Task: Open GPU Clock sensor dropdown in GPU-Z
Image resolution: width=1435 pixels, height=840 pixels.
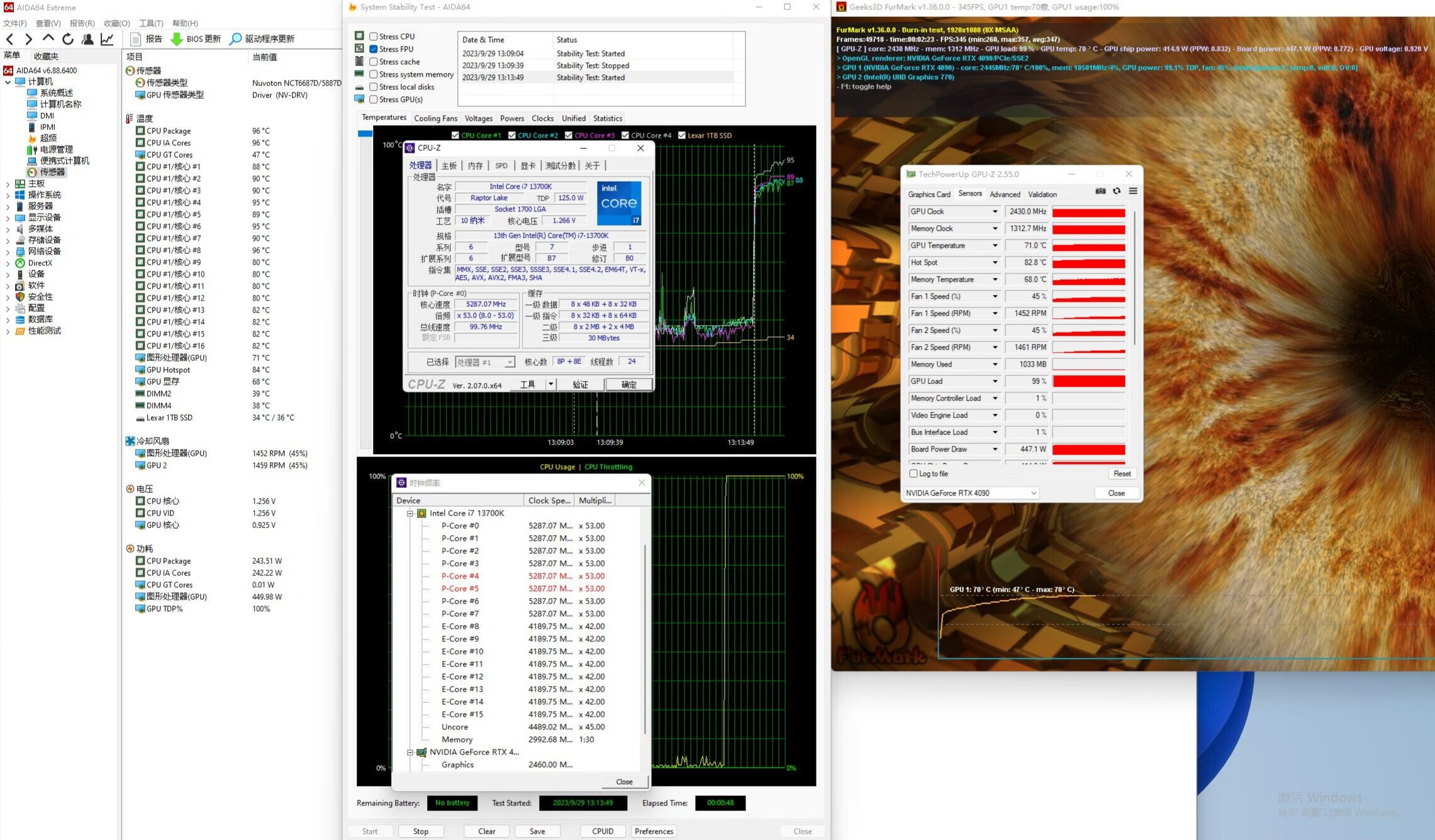Action: tap(995, 211)
